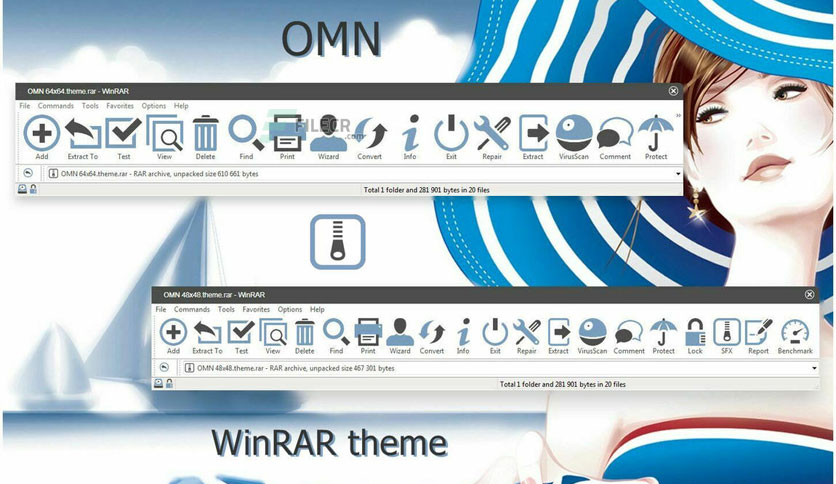Screen dimensions: 836x484
Task: Click VirusScan icon in OMN 64x64 window
Action: 574,133
